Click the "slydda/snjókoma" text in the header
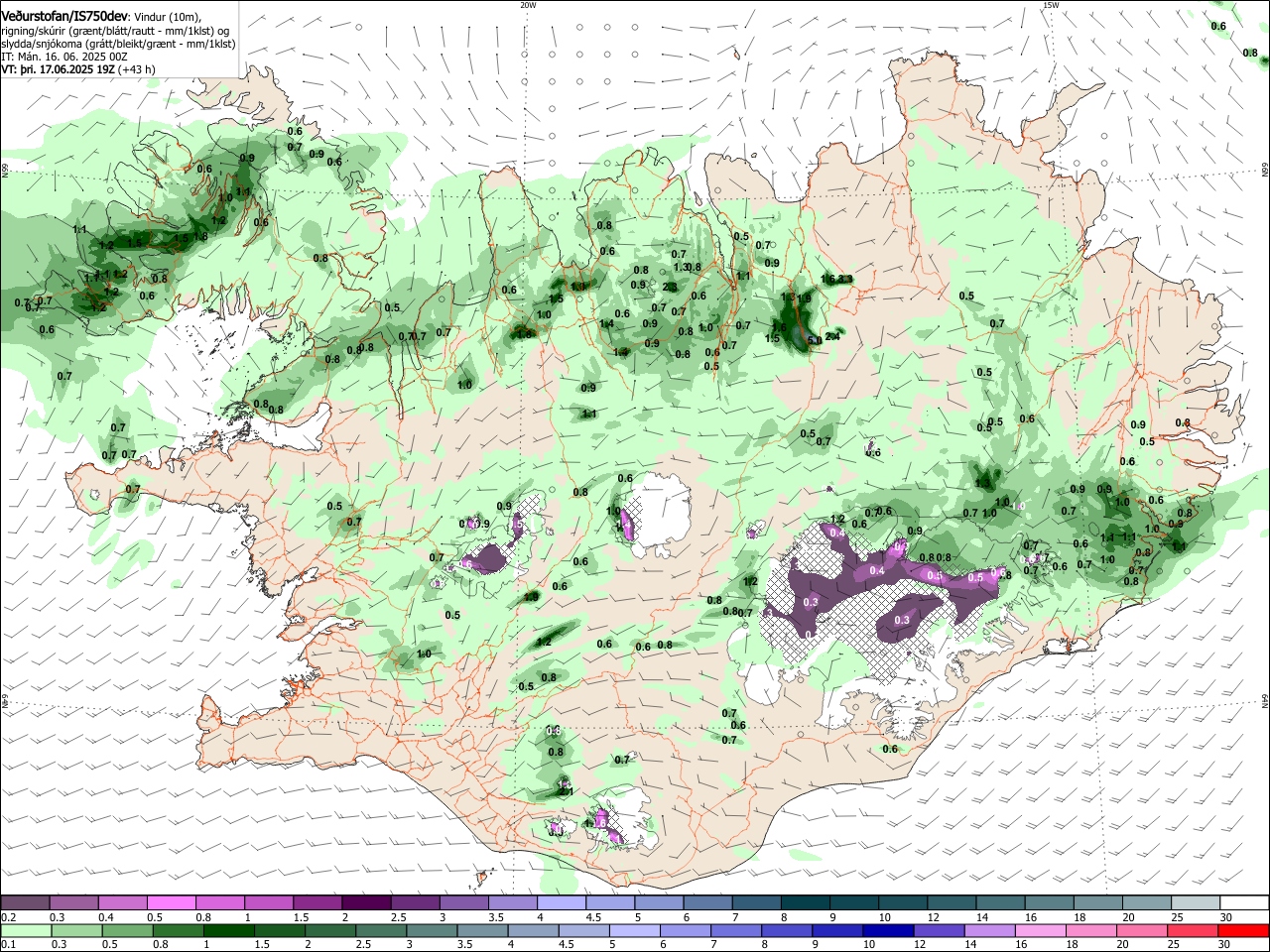The height and width of the screenshot is (952, 1270). [40, 45]
